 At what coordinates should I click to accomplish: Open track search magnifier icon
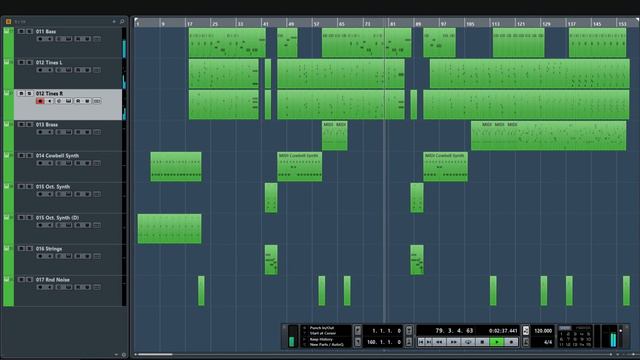click(122, 21)
